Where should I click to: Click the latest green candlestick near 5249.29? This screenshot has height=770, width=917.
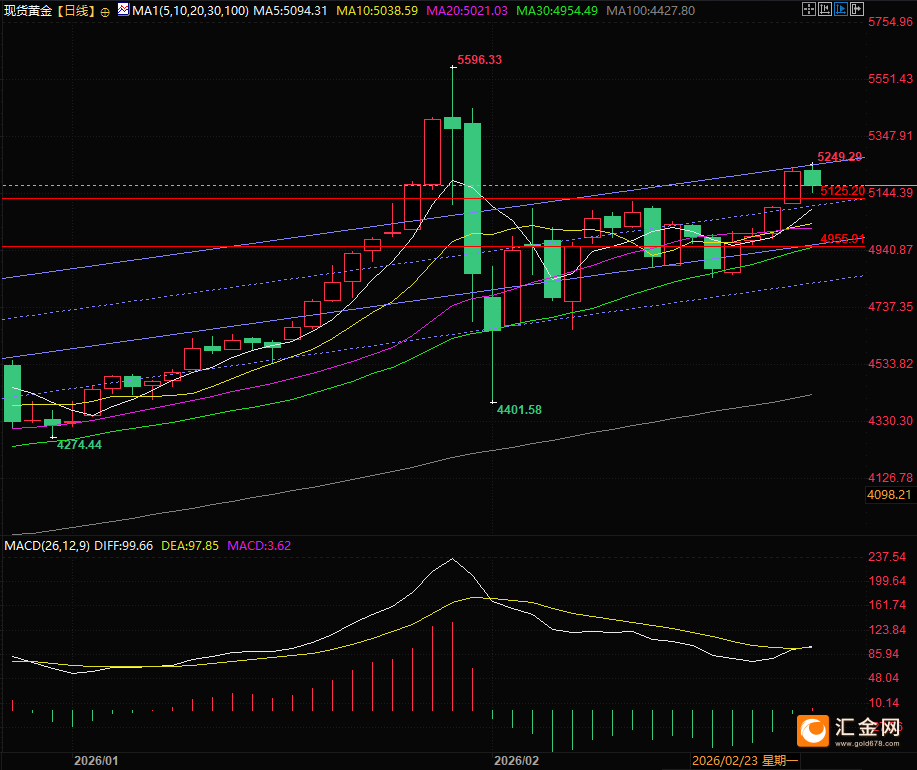click(x=812, y=178)
